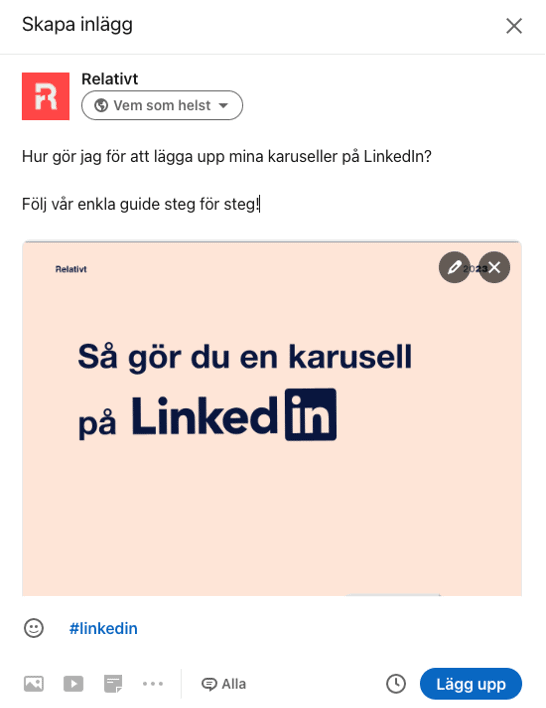Open more options three-dots icon
This screenshot has height=708, width=546.
pyautogui.click(x=153, y=684)
